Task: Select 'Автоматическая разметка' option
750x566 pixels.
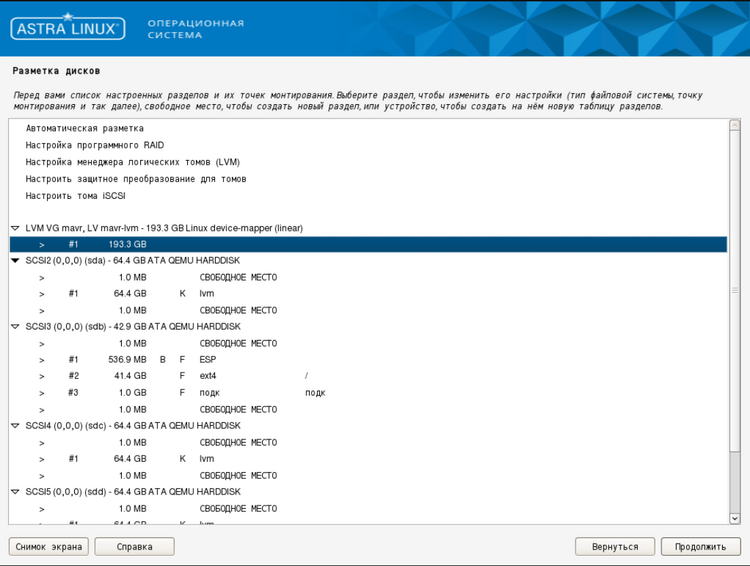Action: tap(85, 129)
